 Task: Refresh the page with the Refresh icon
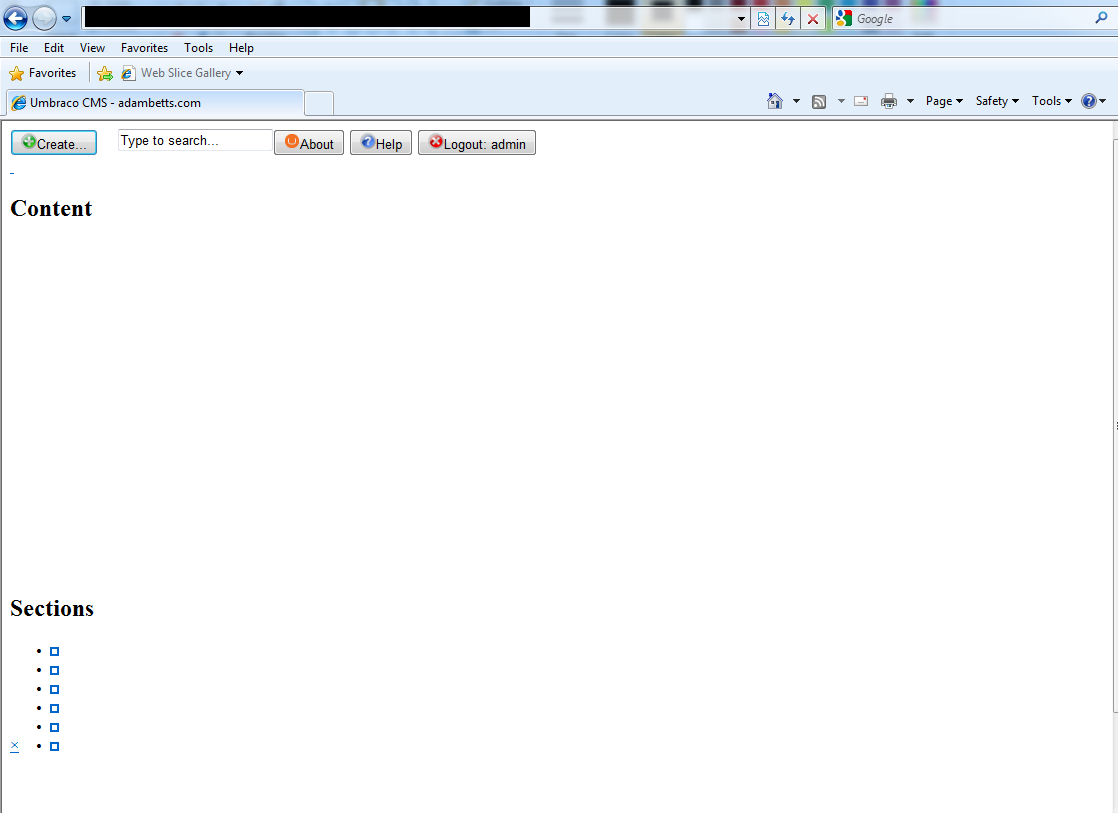click(788, 19)
